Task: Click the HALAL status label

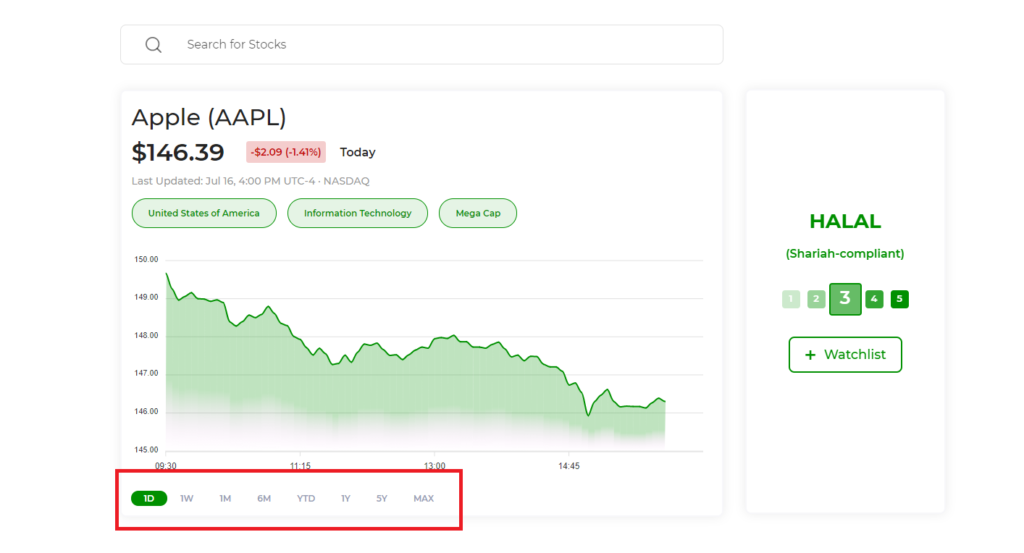Action: coord(845,221)
